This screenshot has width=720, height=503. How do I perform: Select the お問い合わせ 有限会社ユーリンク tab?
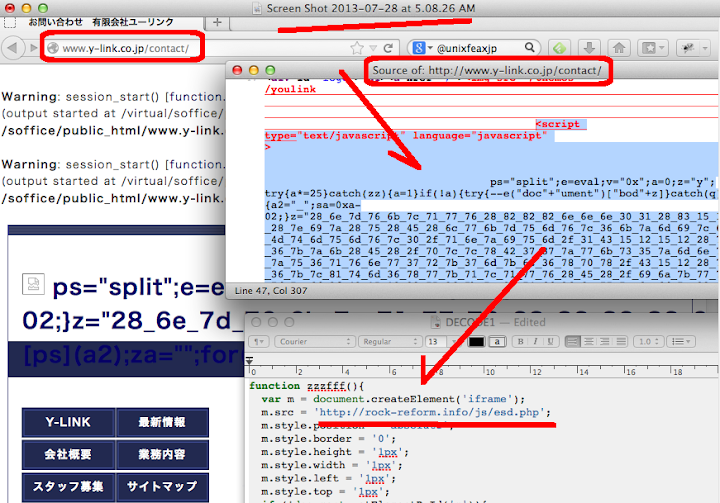101,22
